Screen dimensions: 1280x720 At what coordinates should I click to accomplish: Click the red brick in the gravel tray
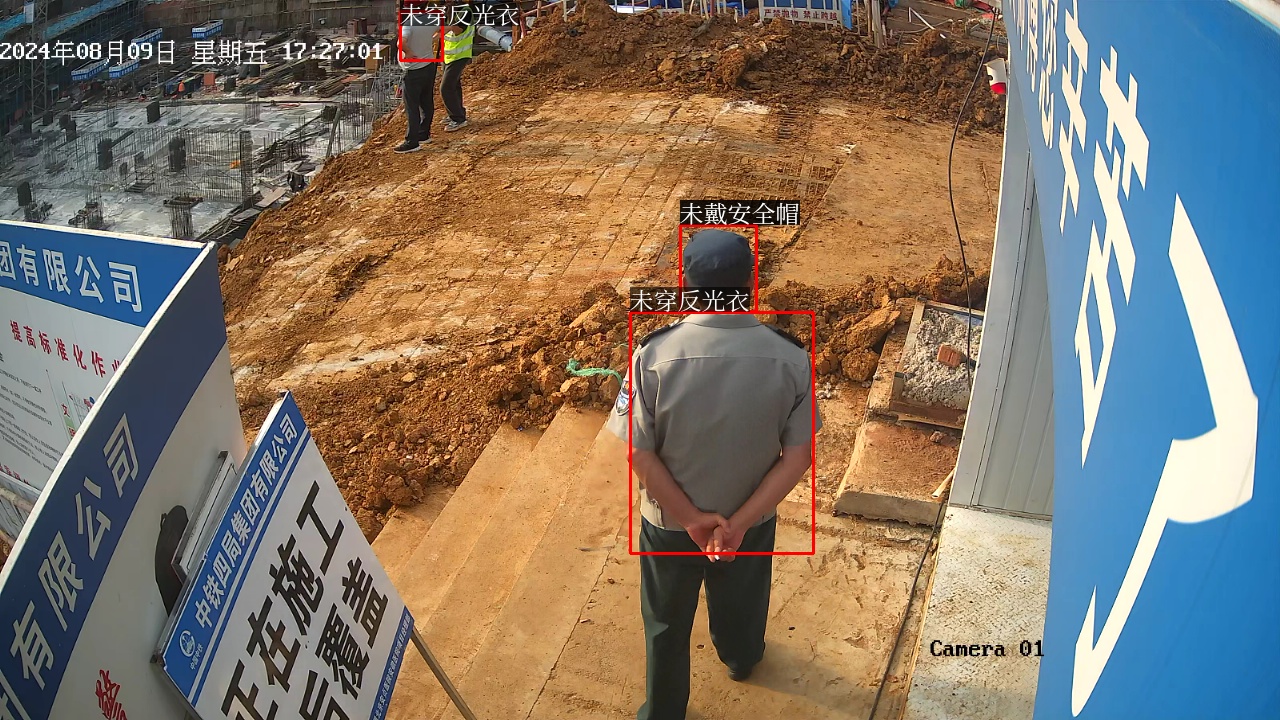[x=949, y=355]
